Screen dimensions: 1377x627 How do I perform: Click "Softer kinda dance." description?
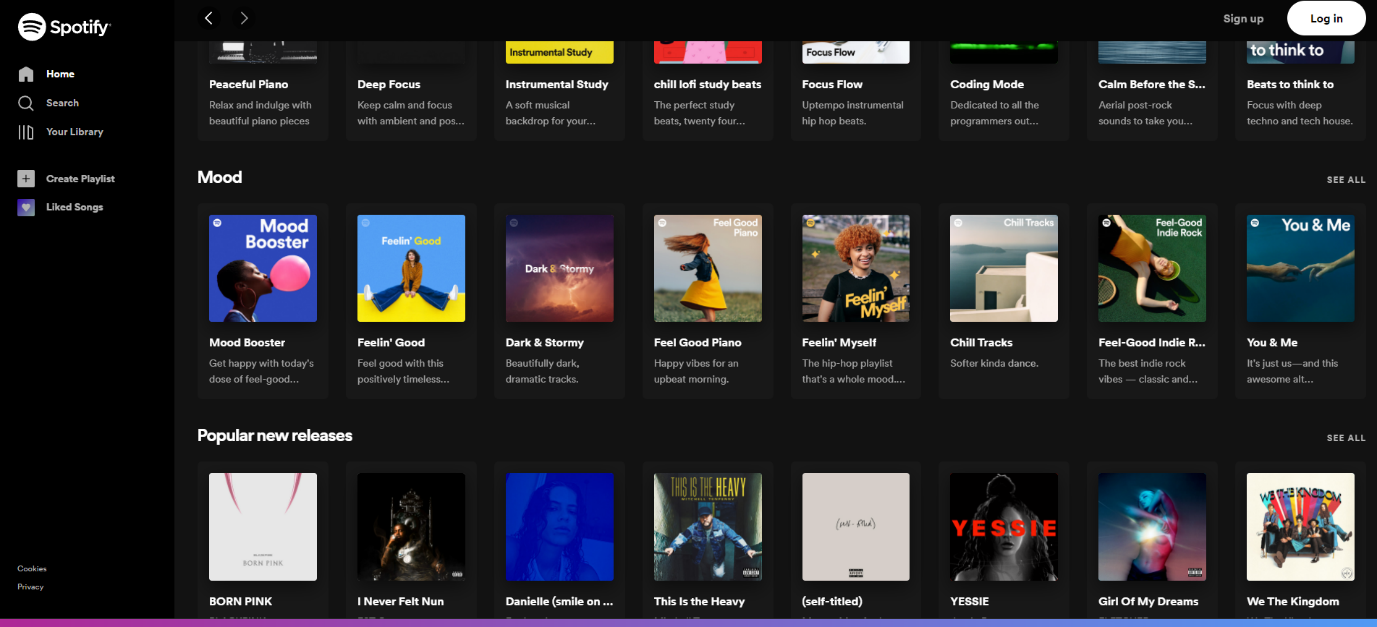(x=994, y=363)
